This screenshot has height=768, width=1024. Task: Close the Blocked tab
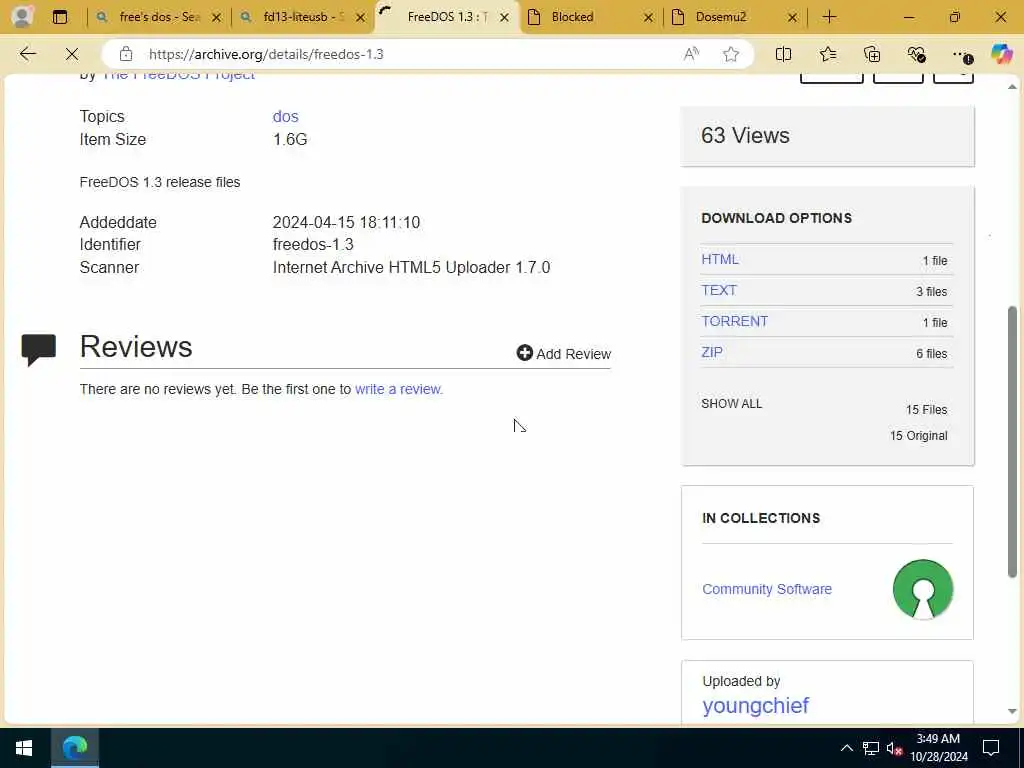click(x=648, y=18)
